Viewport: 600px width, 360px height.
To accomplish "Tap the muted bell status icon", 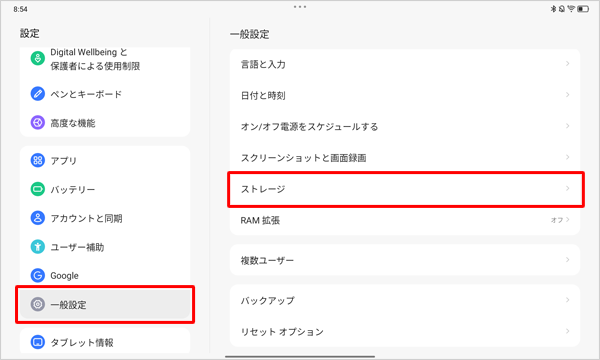I will click(561, 9).
